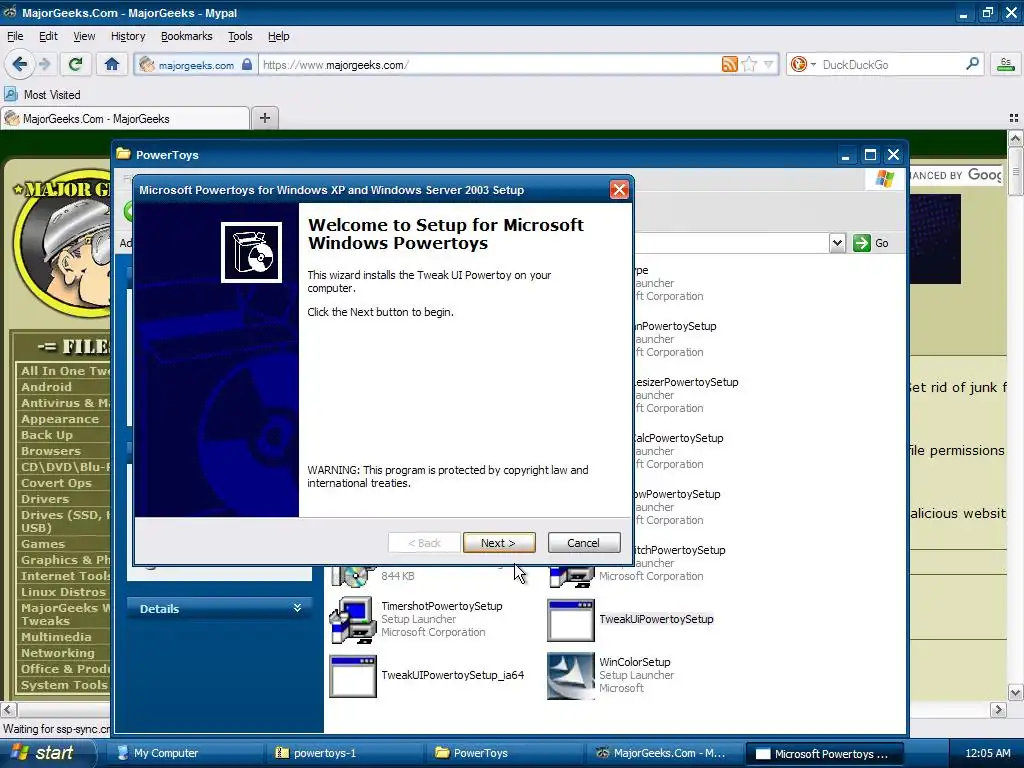Screen dimensions: 1024x768
Task: Click Next in the Powertoys setup wizard
Action: tap(499, 543)
